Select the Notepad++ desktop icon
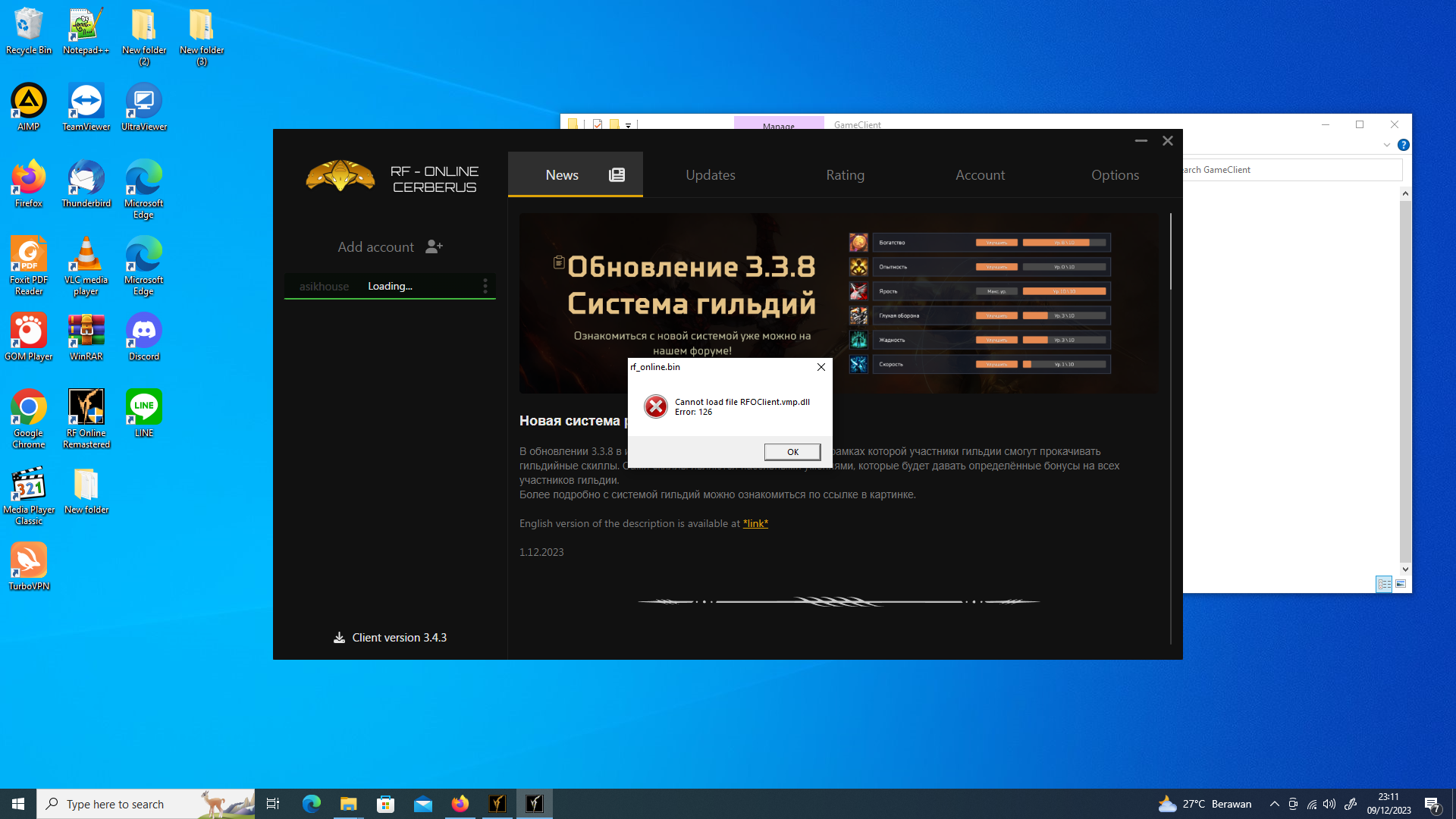The image size is (1456, 819). click(x=86, y=31)
